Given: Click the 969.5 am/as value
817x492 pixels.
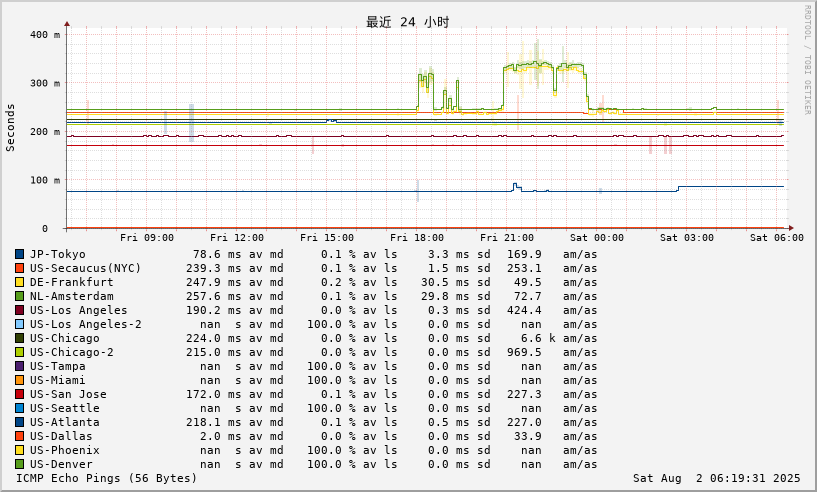Looking at the screenshot, I should coord(524,352).
